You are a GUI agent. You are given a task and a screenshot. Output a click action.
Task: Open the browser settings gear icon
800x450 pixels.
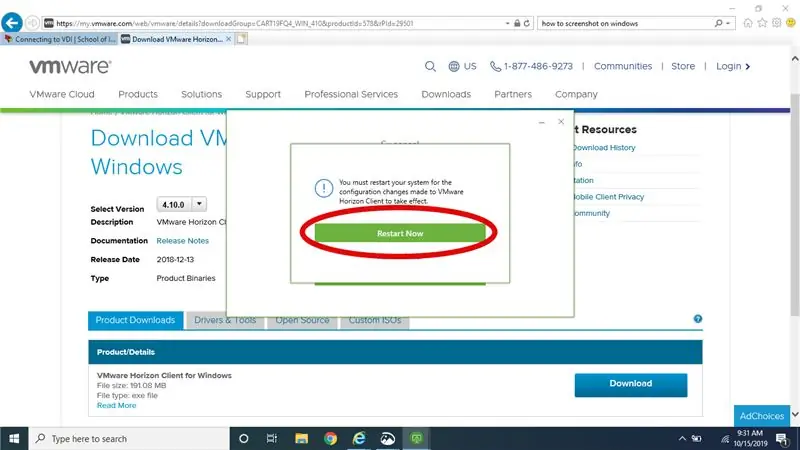(777, 23)
